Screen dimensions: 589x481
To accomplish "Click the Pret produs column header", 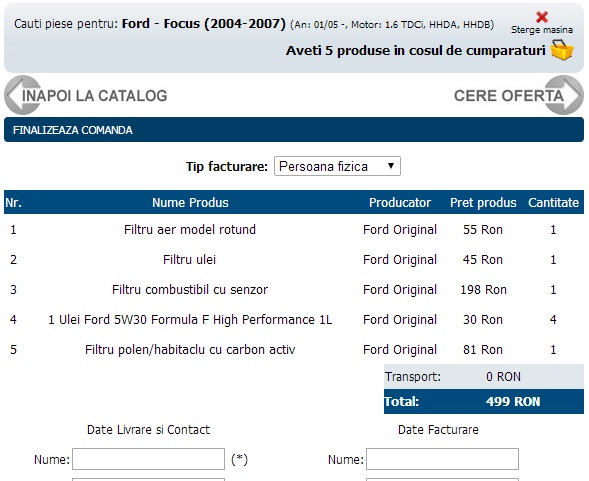I will click(483, 203).
